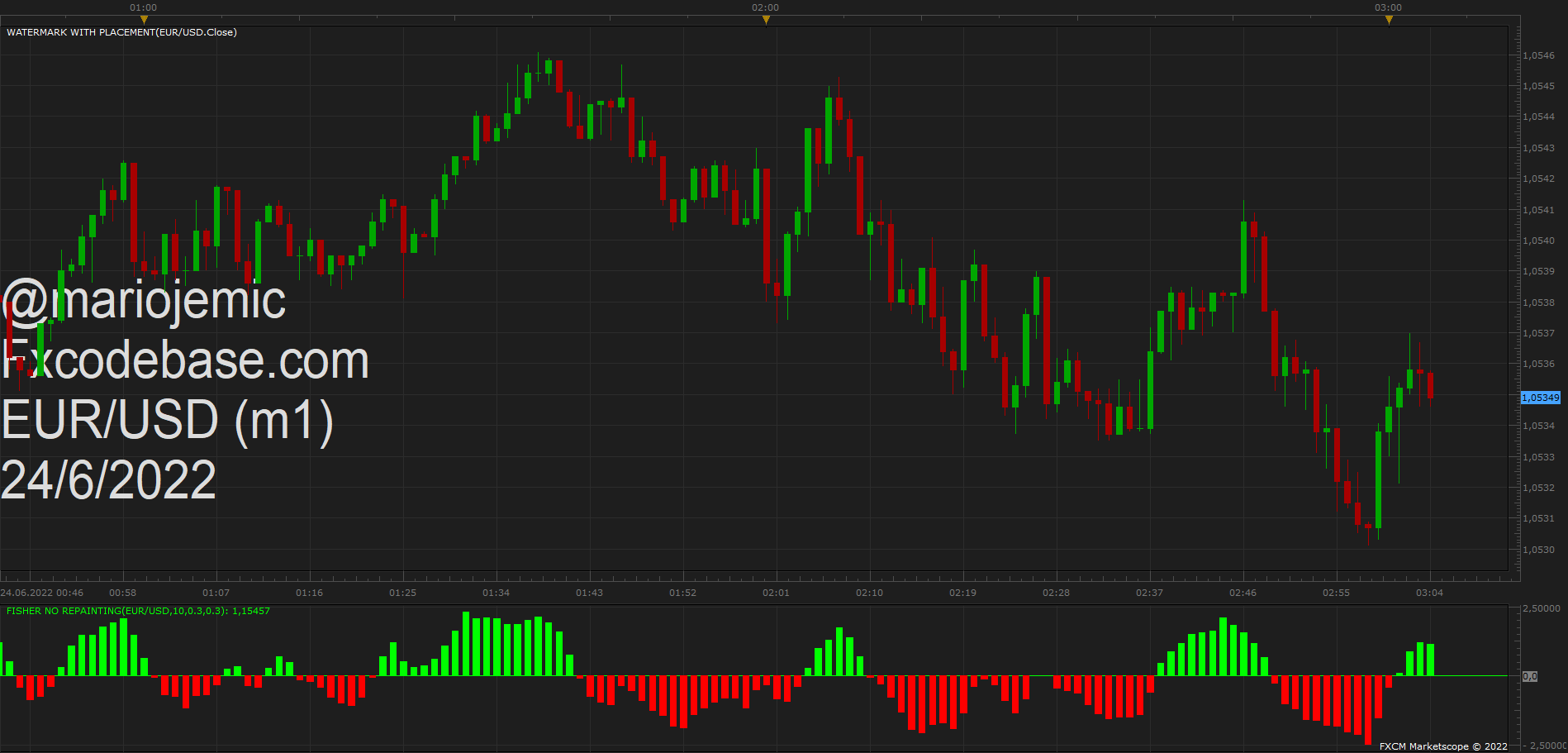
Task: Click the 01:52 time axis label
Action: [682, 593]
